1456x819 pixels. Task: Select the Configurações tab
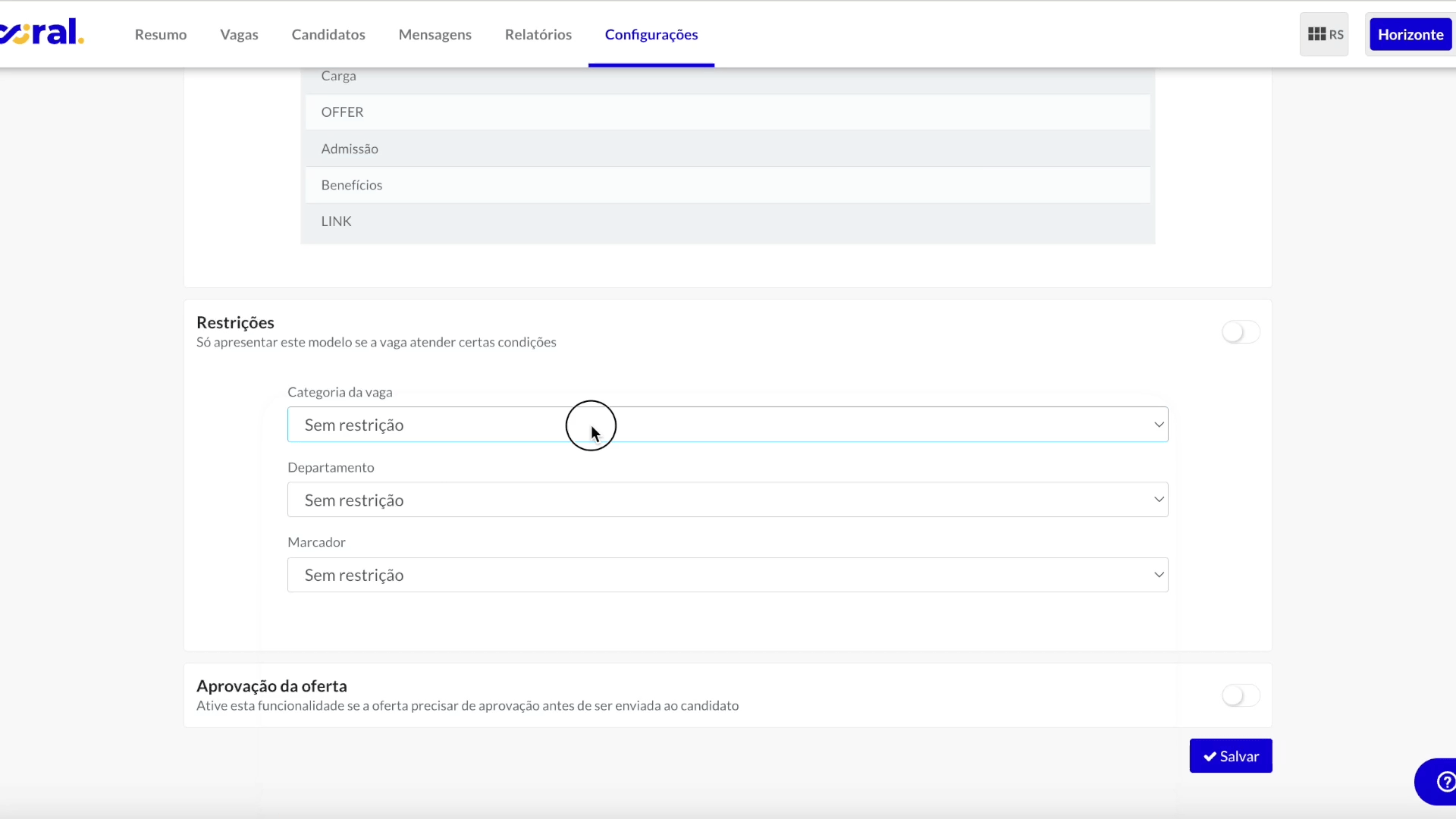click(x=651, y=34)
